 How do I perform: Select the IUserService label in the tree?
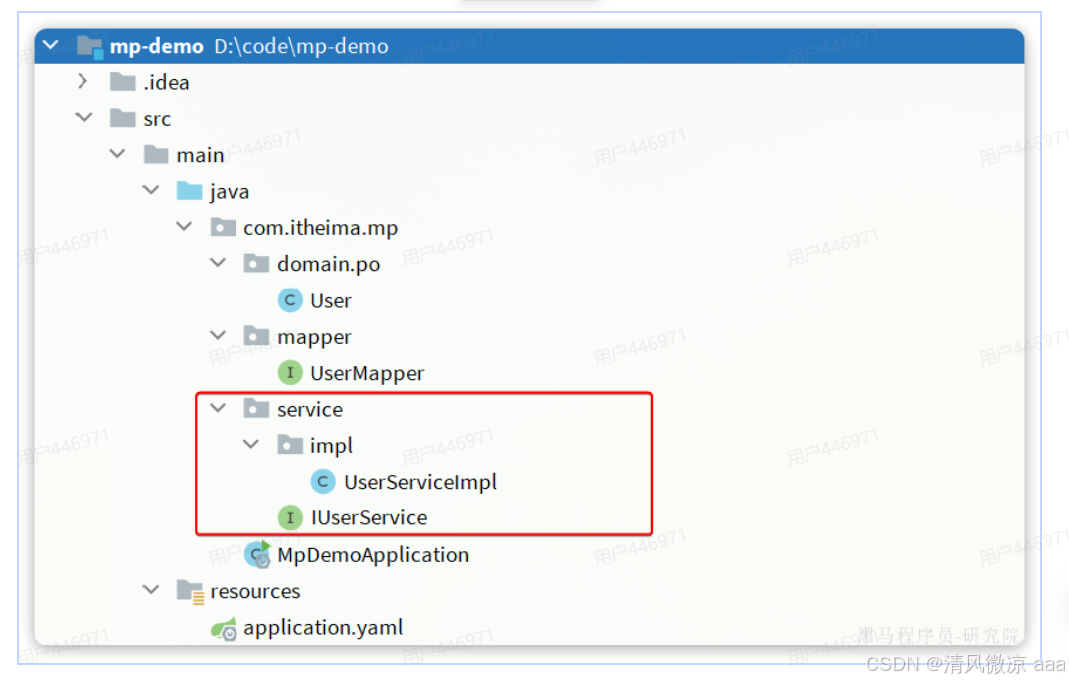tap(369, 518)
